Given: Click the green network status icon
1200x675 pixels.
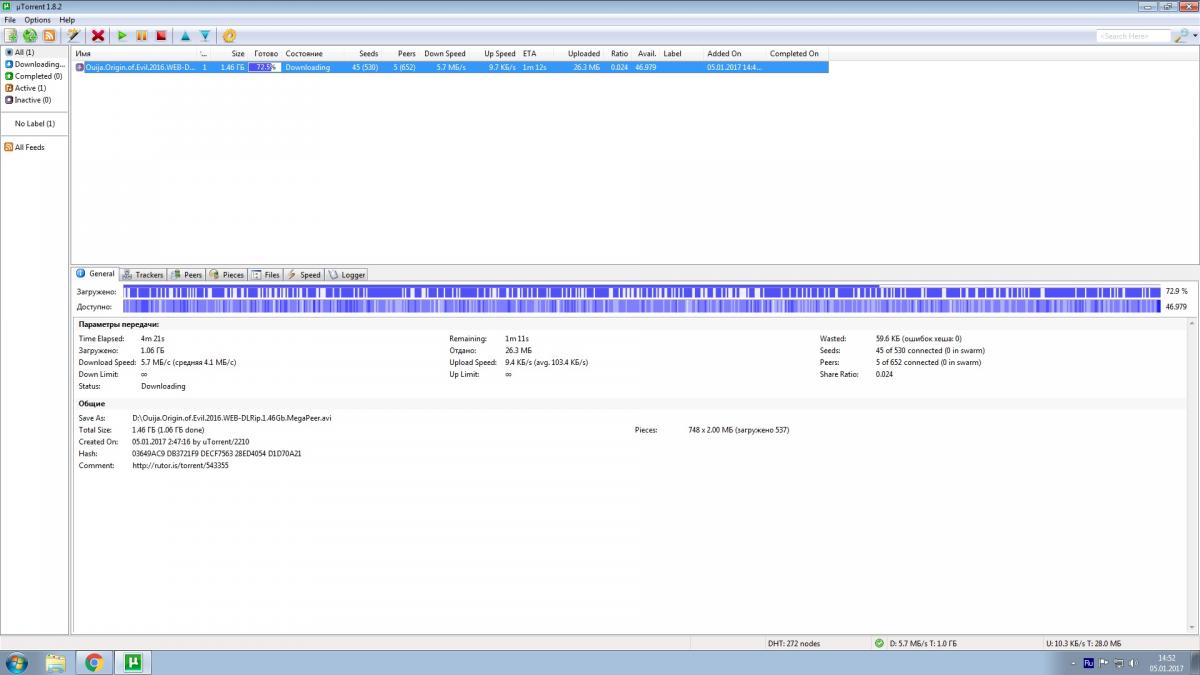Looking at the screenshot, I should coord(879,643).
